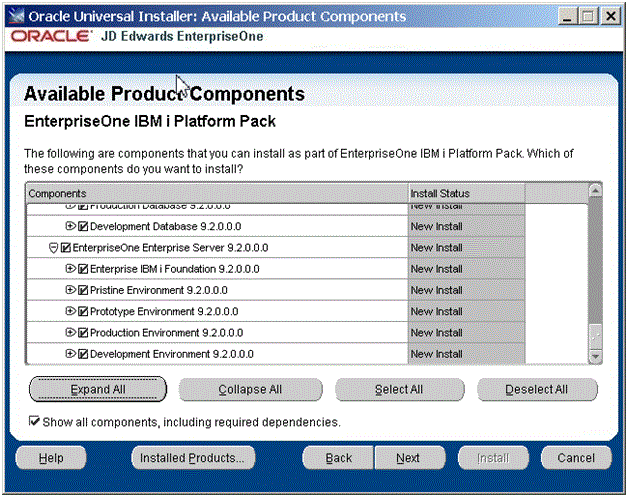
Task: Open the Help button
Action: 51,458
